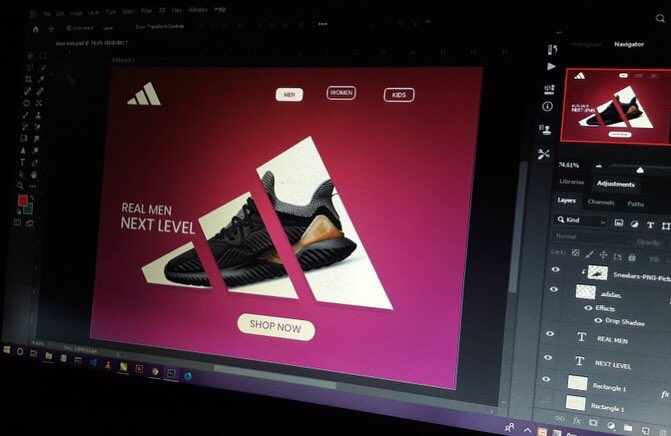Hide the Sneakers-PNG layer
The width and height of the screenshot is (671, 436).
[555, 269]
